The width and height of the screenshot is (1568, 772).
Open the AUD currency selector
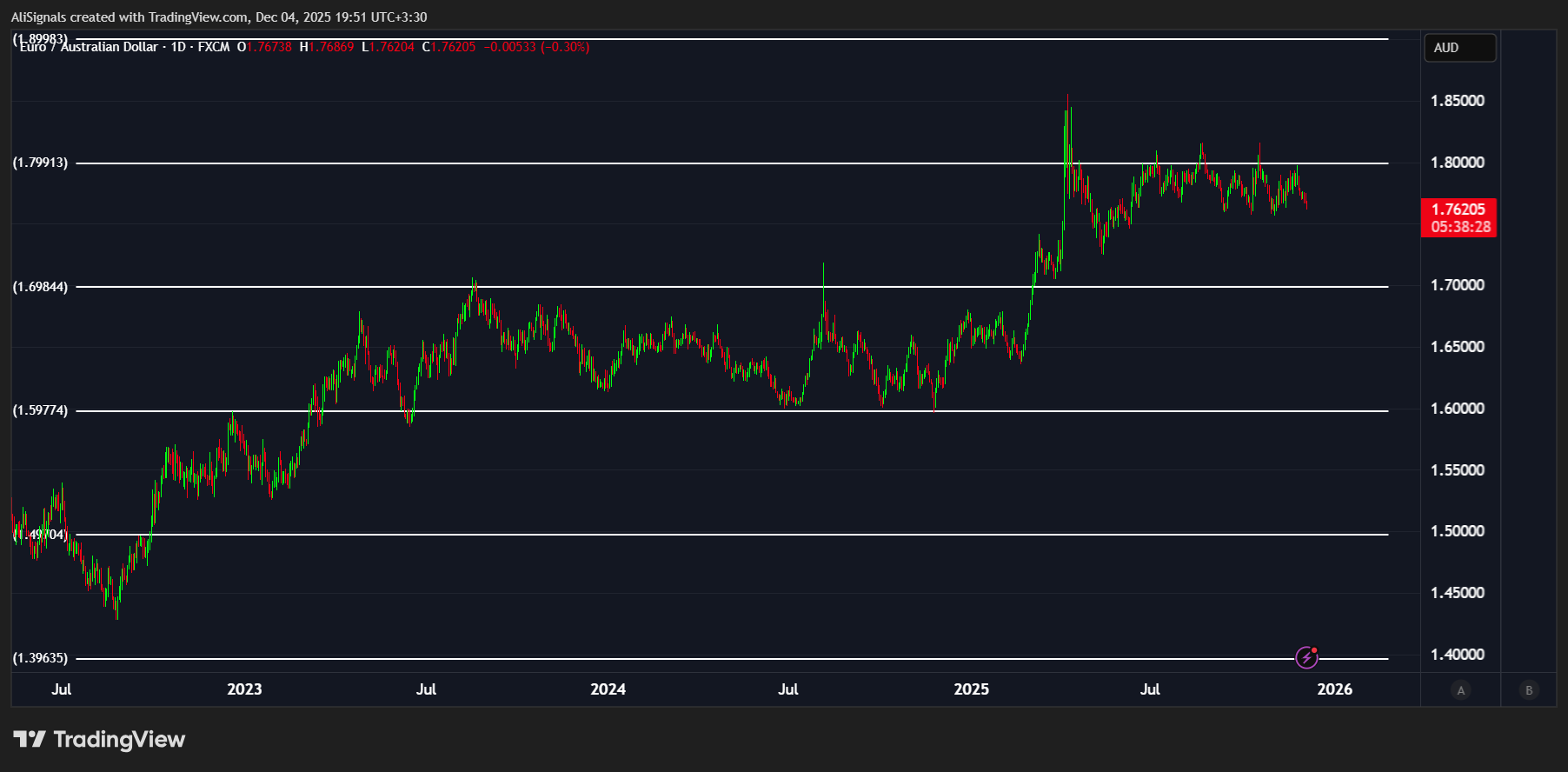pyautogui.click(x=1459, y=48)
